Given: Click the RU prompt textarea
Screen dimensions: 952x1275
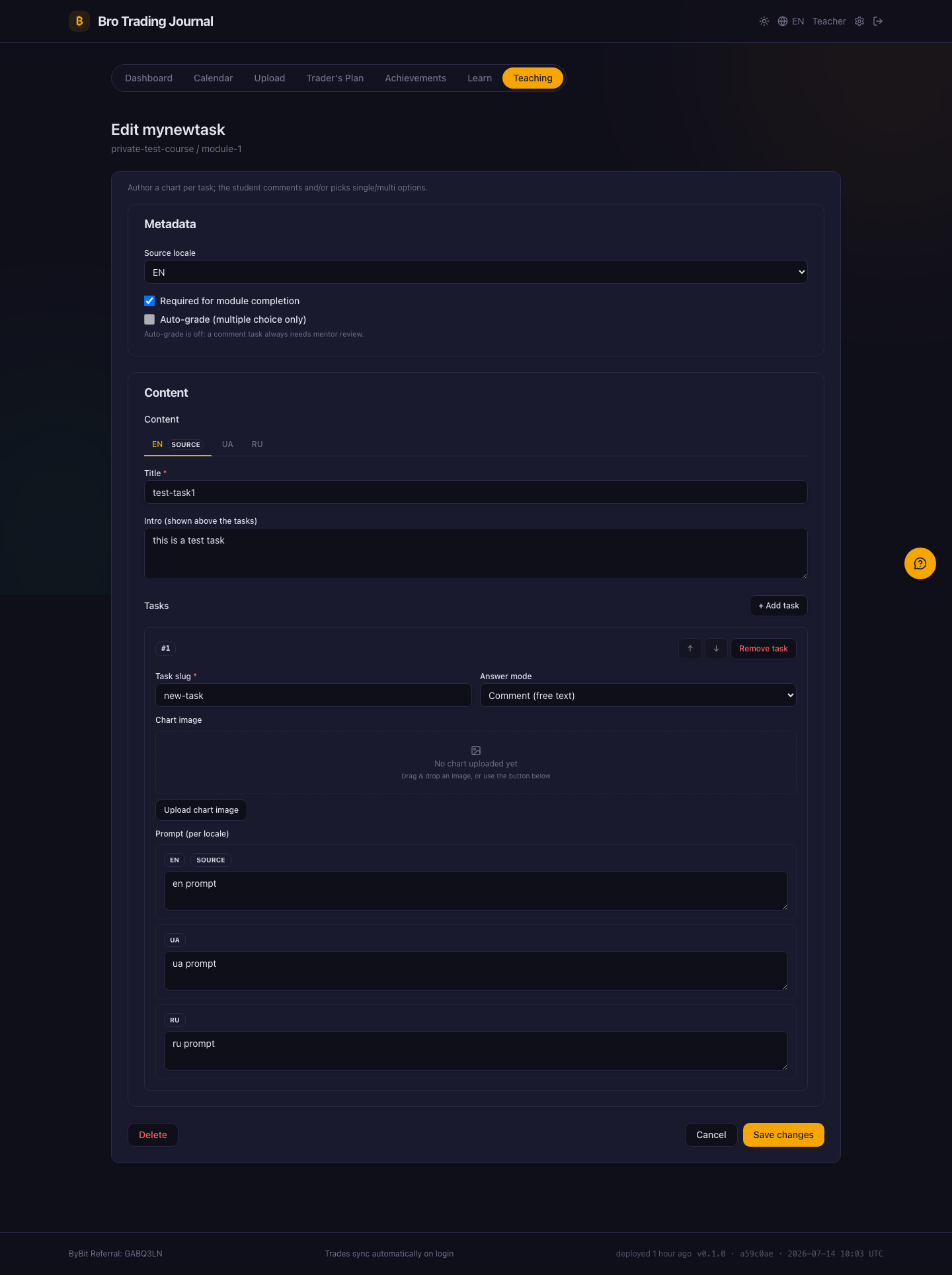Looking at the screenshot, I should pyautogui.click(x=476, y=1051).
